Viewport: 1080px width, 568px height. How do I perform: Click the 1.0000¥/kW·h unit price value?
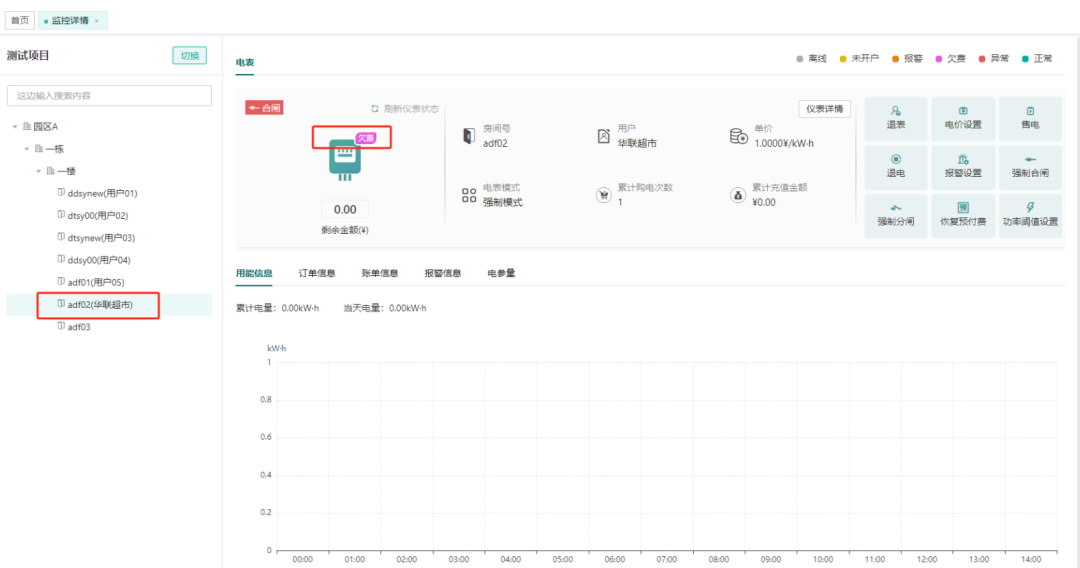coord(784,143)
